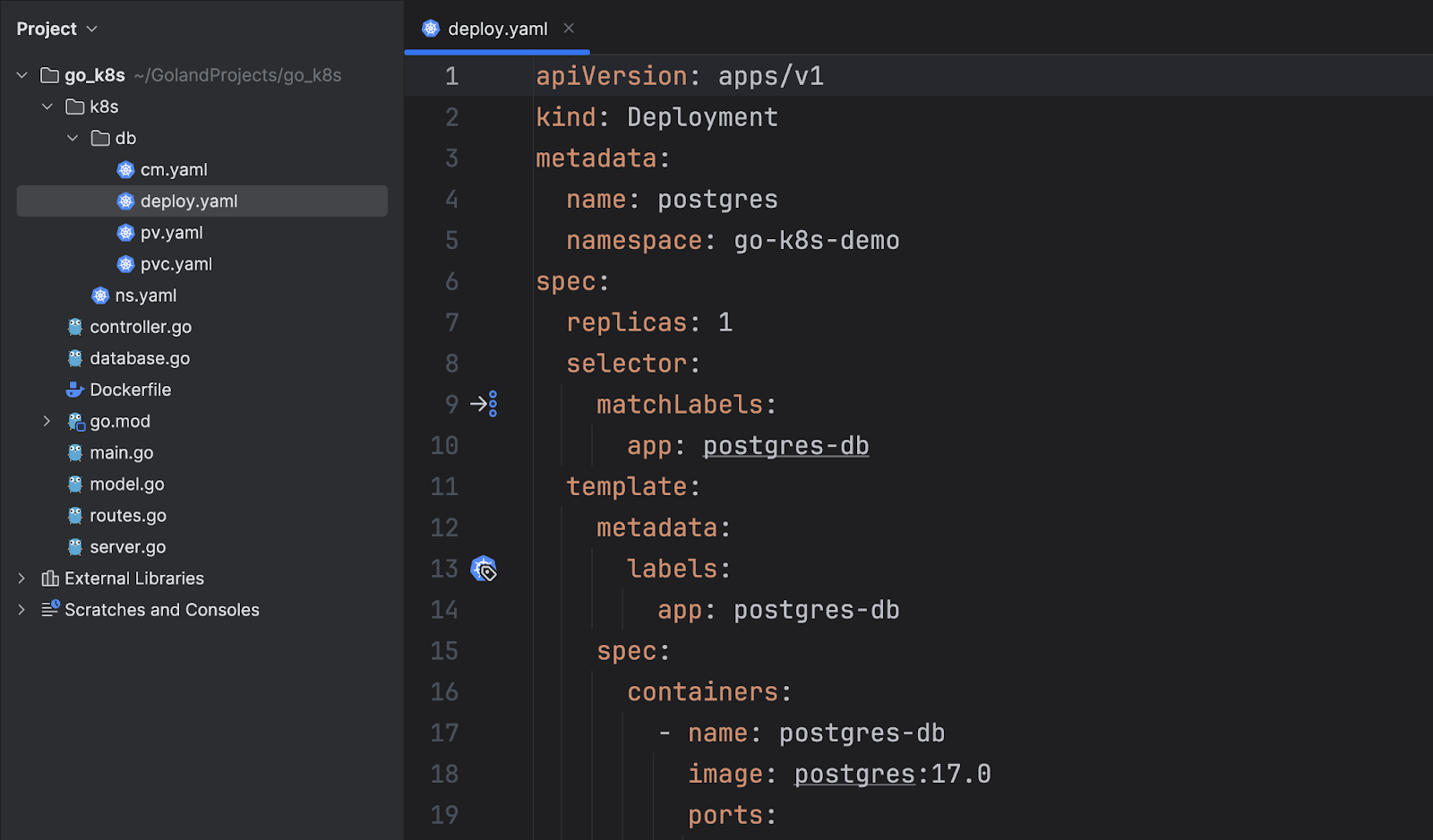Open main.go file
1433x840 pixels.
[x=122, y=452]
